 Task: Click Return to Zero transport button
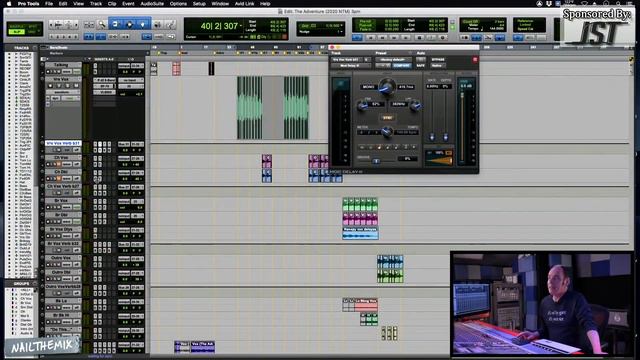point(371,38)
